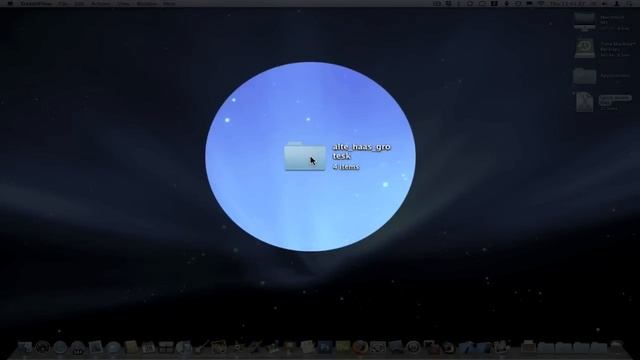The width and height of the screenshot is (640, 360).
Task: Launch Firefox from the Dock
Action: tap(360, 347)
